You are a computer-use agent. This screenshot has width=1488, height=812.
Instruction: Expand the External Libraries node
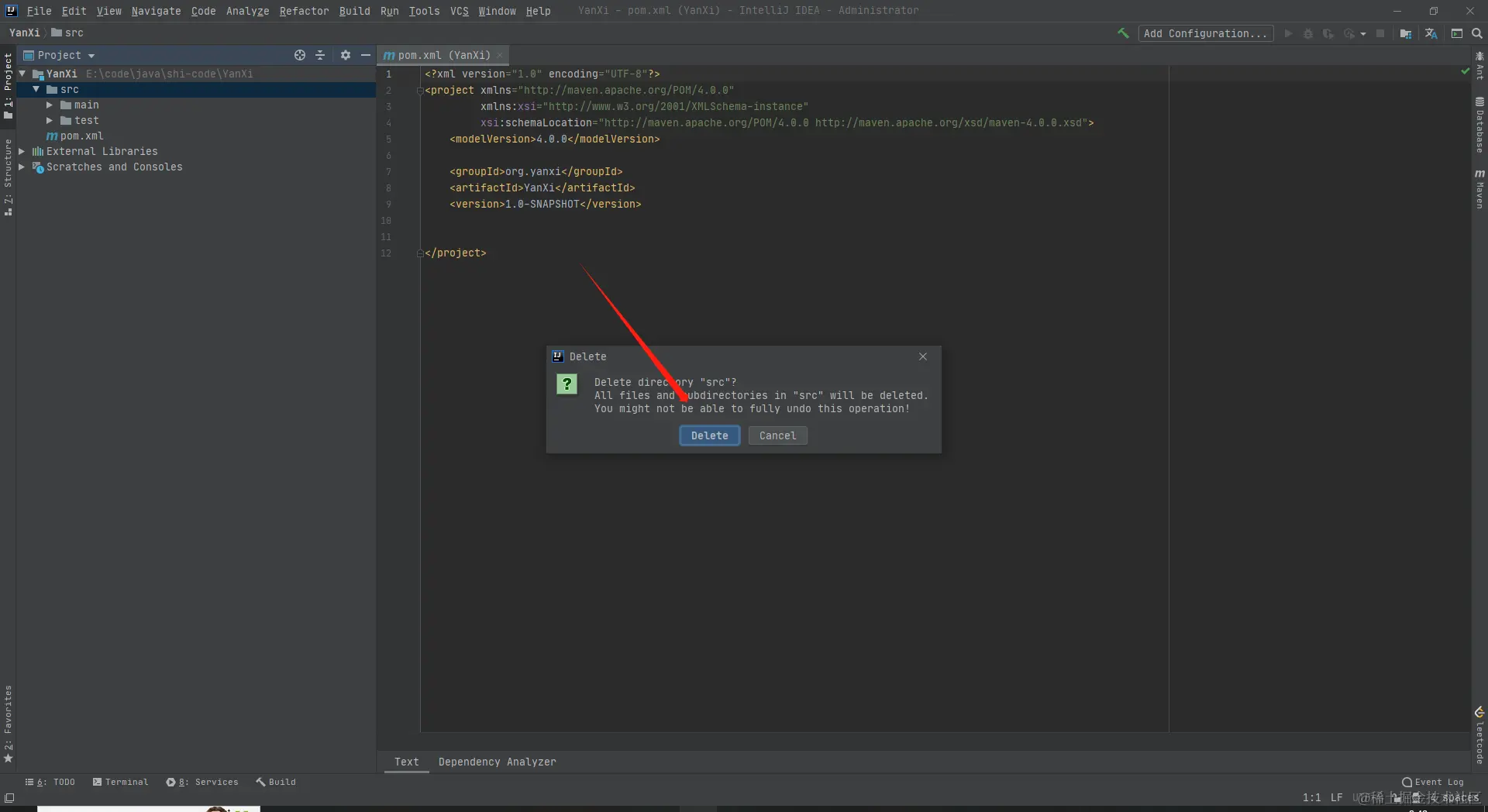[22, 151]
